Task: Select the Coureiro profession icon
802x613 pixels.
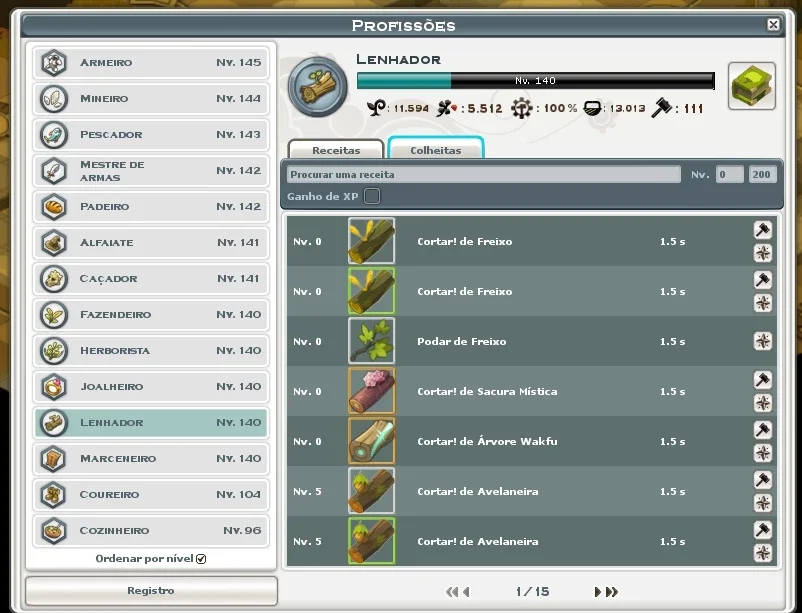Action: [54, 494]
